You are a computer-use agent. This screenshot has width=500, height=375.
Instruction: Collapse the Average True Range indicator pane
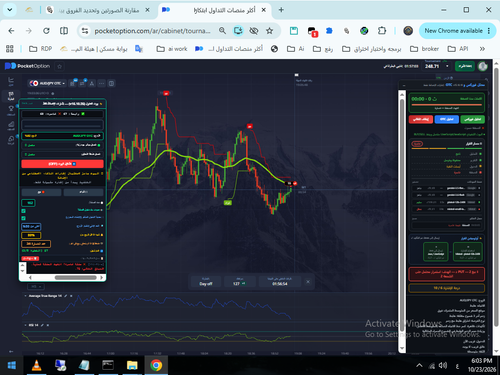[x=26, y=296]
